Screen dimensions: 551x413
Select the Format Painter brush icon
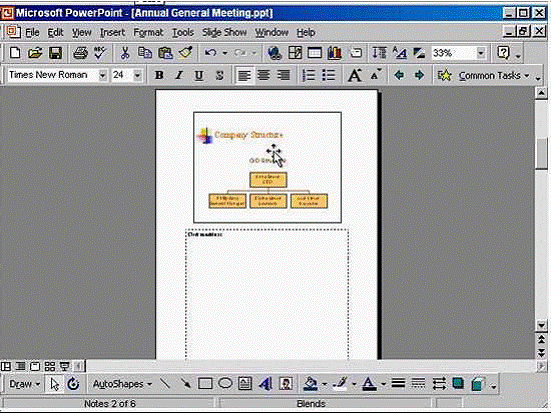186,53
